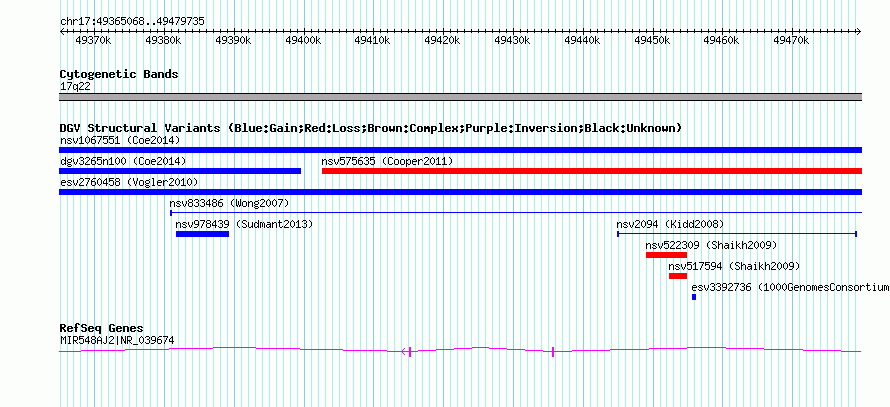Screen dimensions: 890x407
Task: Click the Cytogenetic Bands track heading
Action: pos(119,74)
